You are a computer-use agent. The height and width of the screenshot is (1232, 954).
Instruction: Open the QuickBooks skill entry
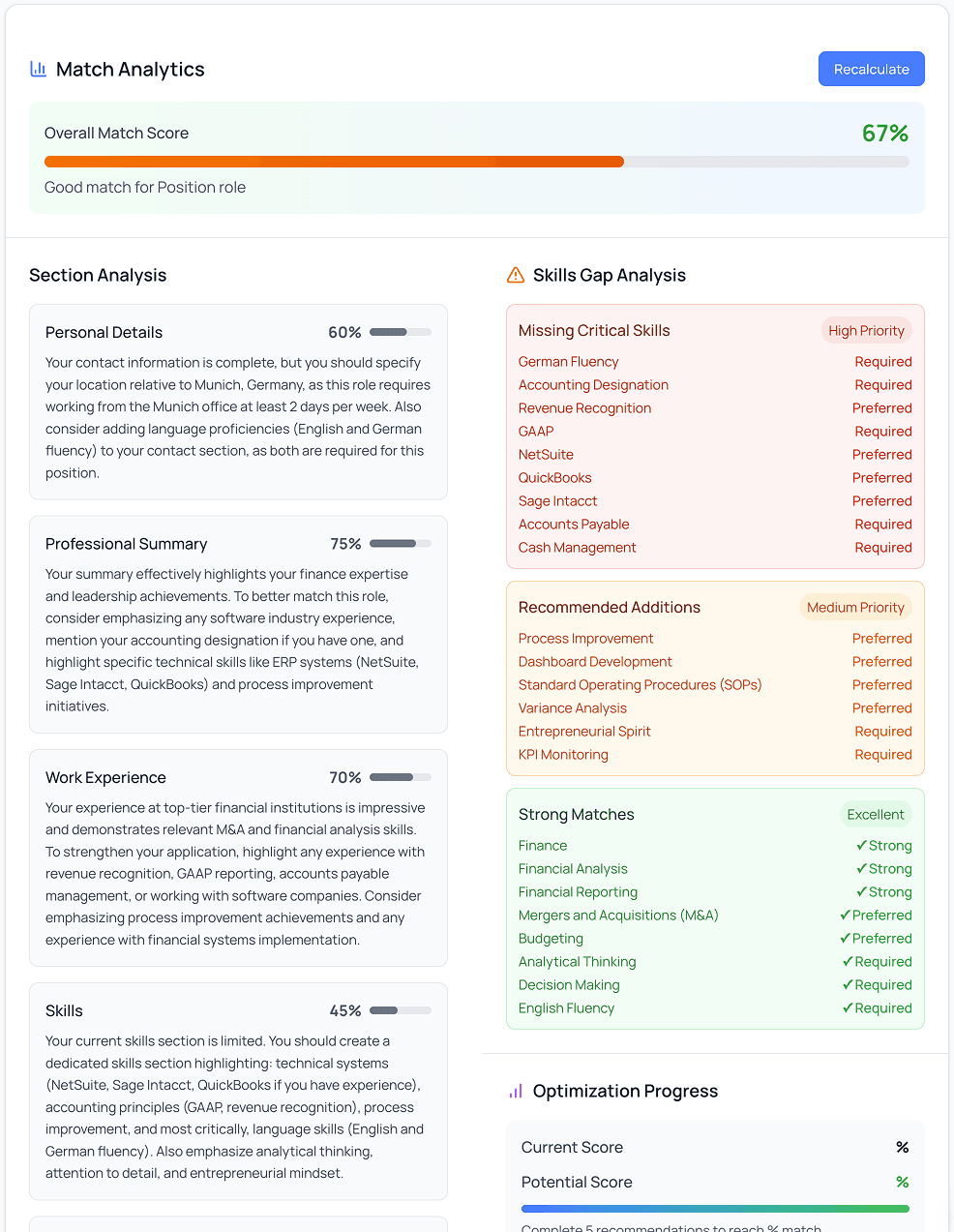pyautogui.click(x=554, y=477)
